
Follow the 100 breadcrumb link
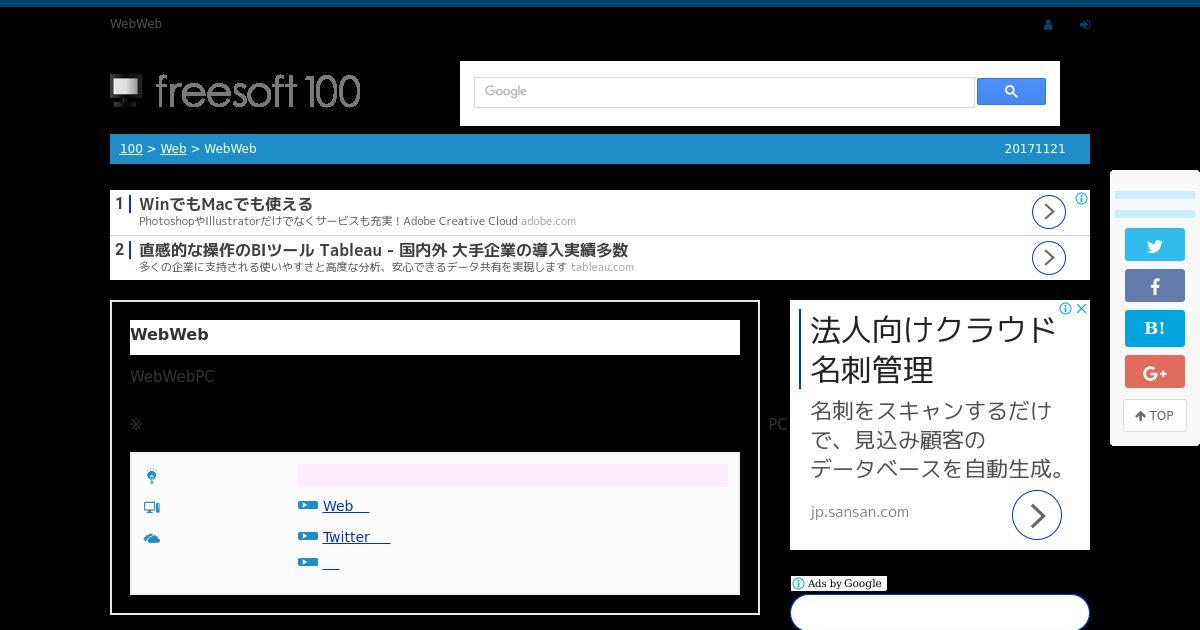tap(131, 149)
